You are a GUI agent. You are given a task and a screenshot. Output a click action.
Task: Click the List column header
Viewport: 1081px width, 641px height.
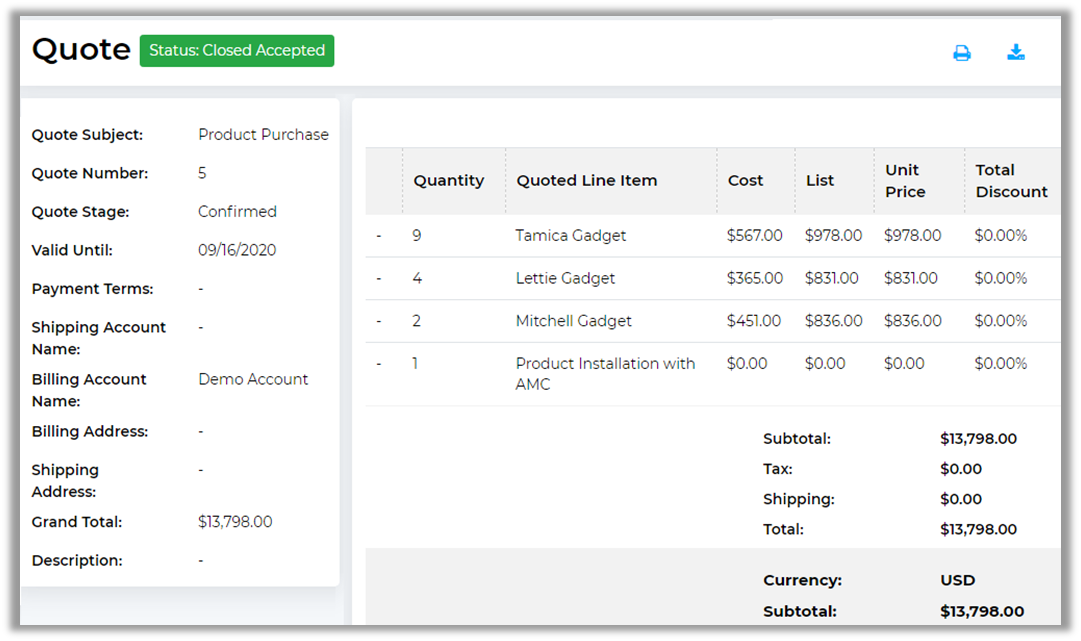tap(819, 181)
